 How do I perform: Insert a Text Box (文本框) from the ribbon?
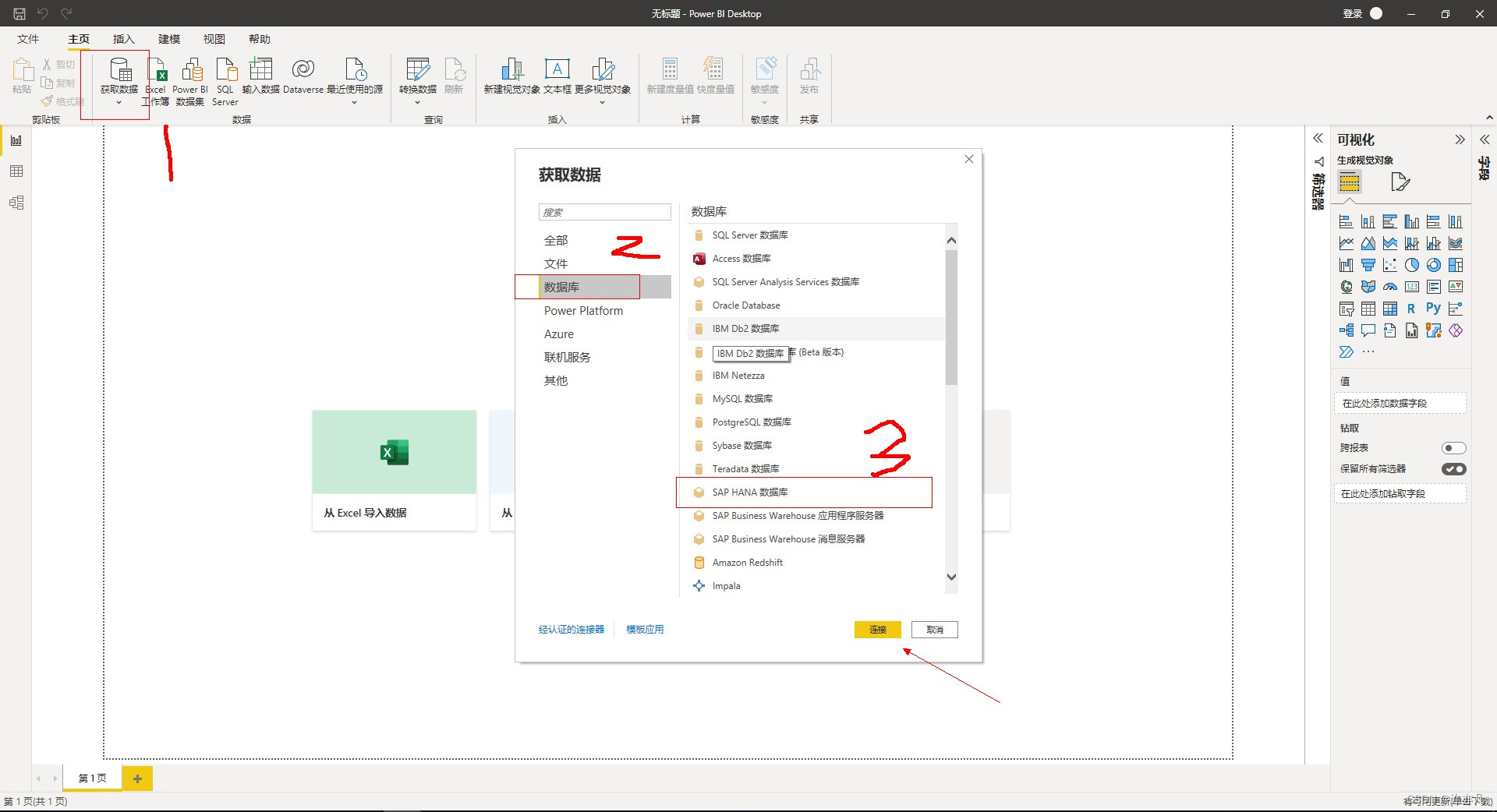pos(557,69)
